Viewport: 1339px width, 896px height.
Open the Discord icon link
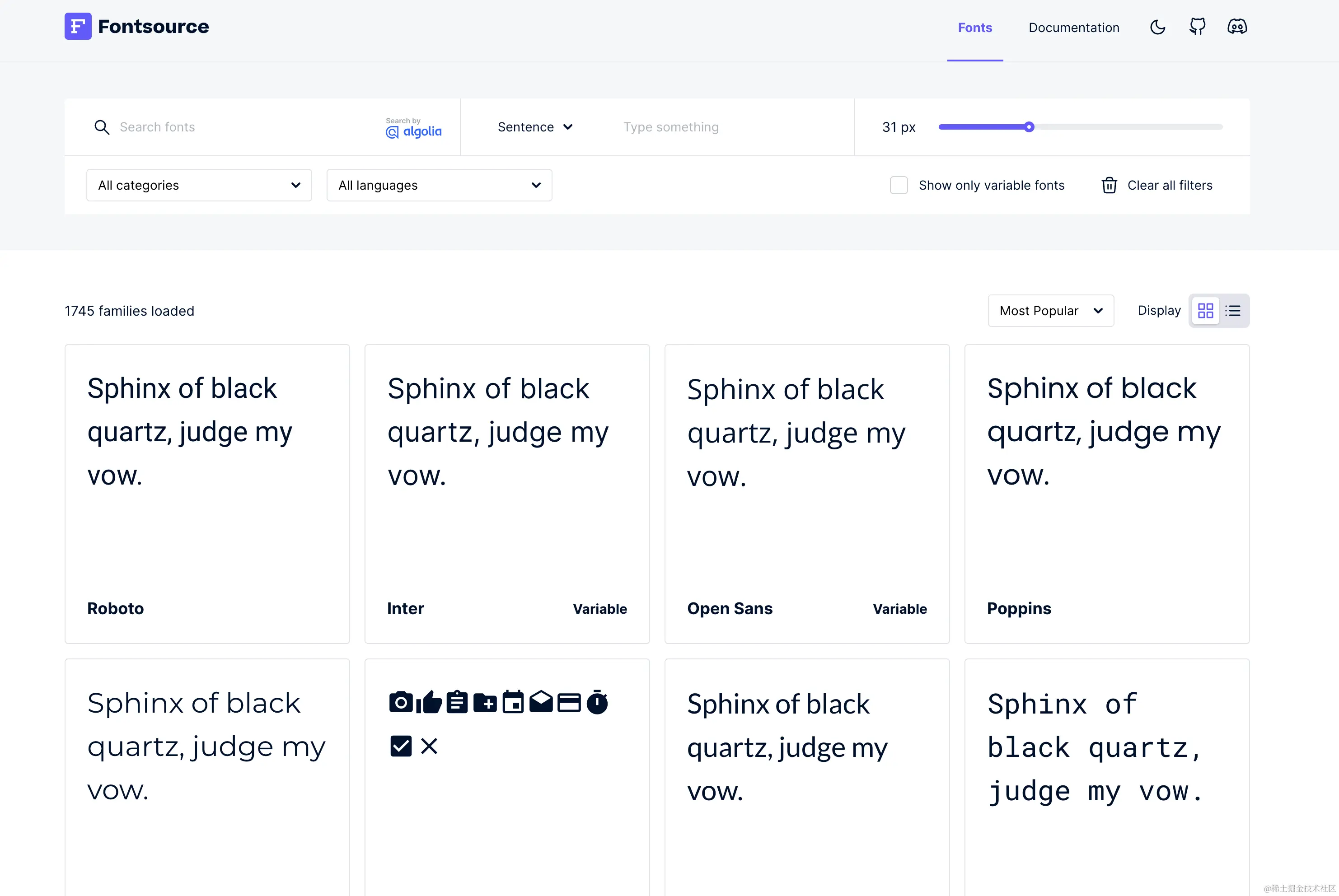pos(1237,27)
